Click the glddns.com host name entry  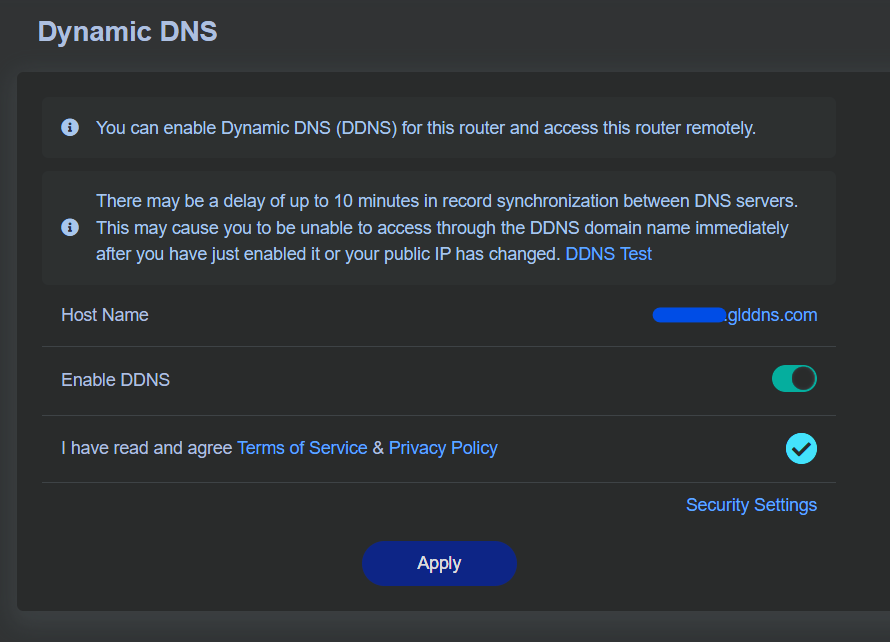[735, 315]
